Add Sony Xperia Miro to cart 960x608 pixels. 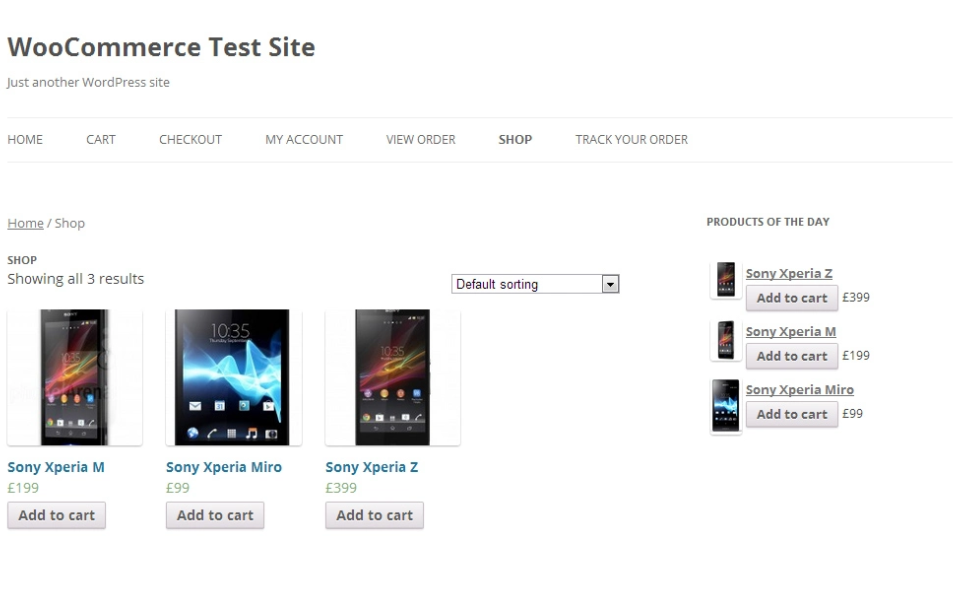pyautogui.click(x=214, y=515)
